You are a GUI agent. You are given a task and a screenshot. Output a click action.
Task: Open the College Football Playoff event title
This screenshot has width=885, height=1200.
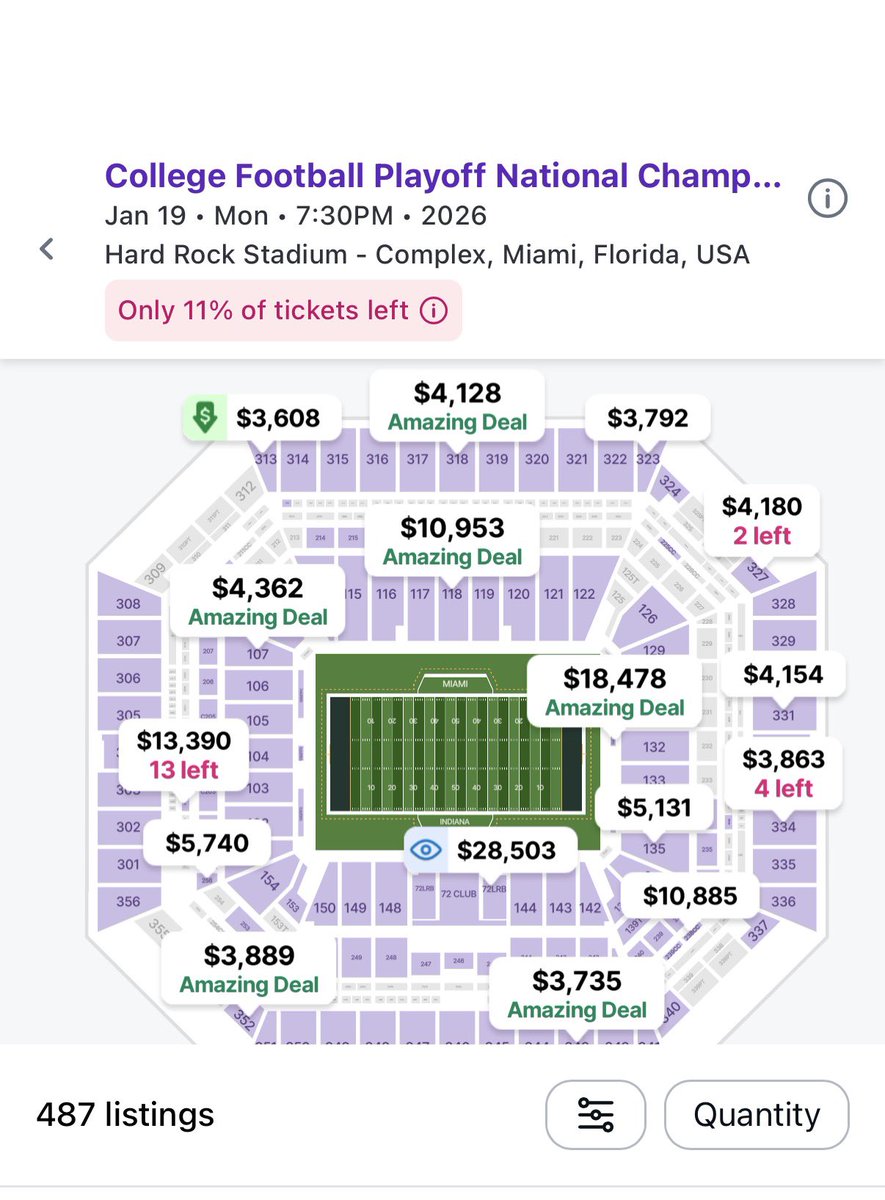pos(443,176)
